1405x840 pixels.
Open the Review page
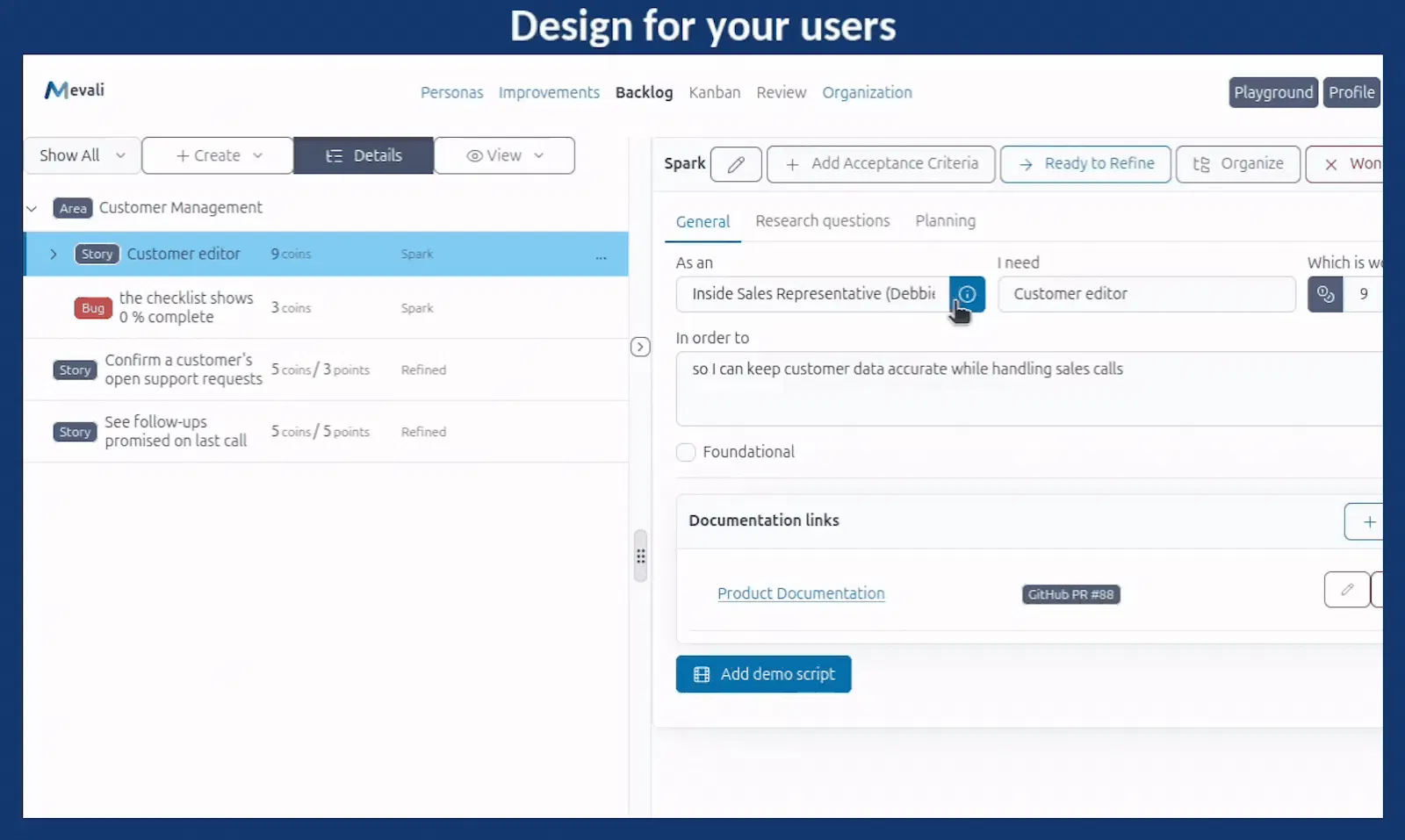point(782,92)
